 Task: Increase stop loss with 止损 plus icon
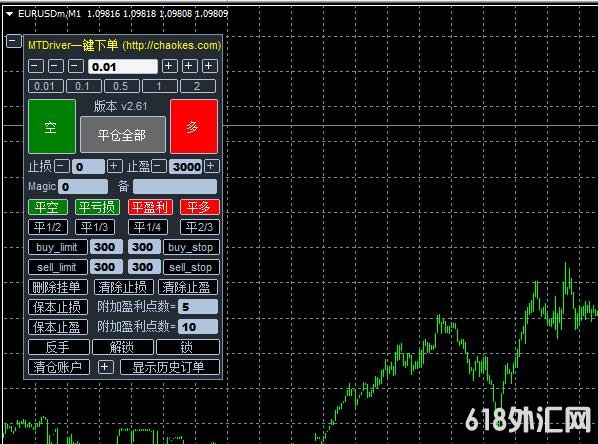click(114, 166)
